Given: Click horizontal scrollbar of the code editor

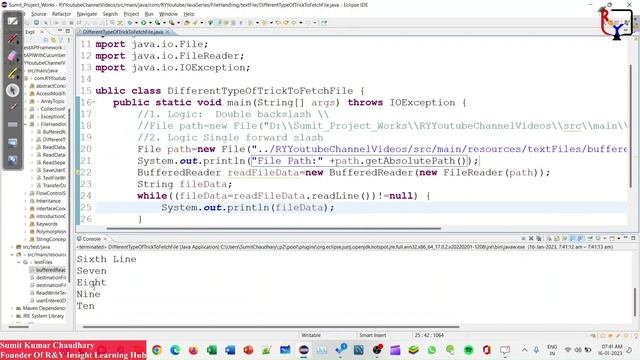Looking at the screenshot, I should pos(273,228).
